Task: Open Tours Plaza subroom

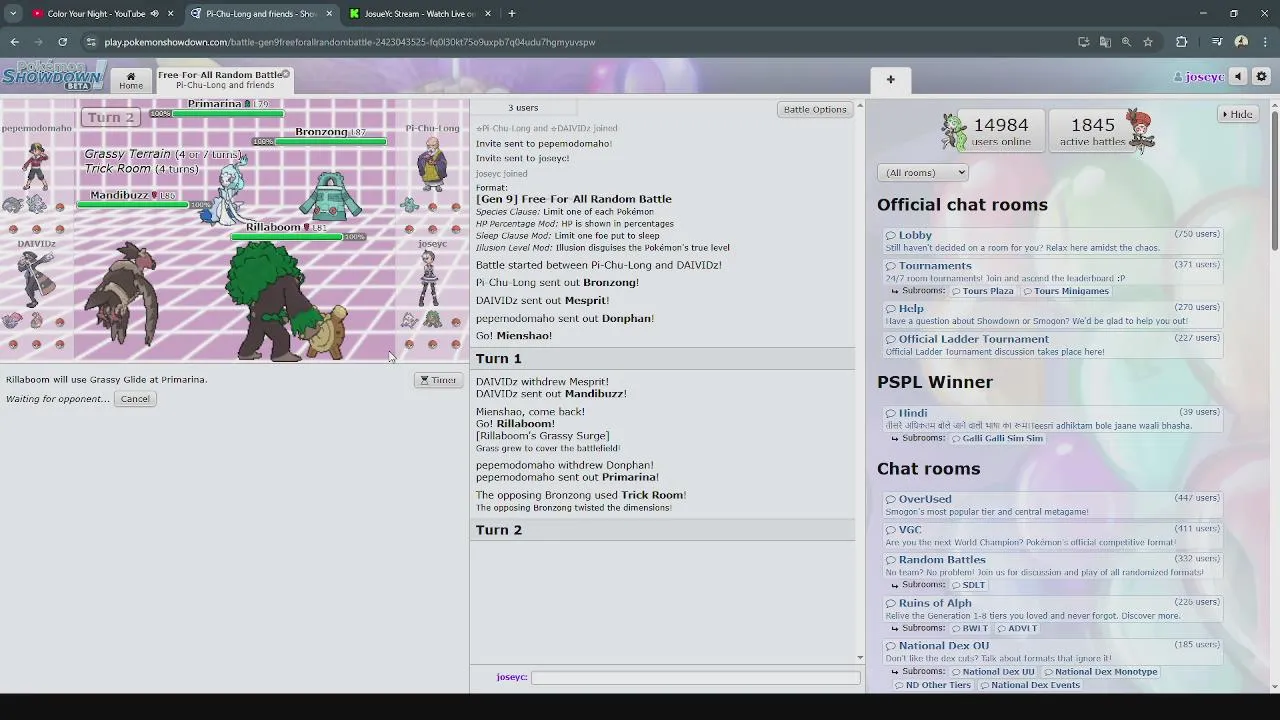Action: (982, 291)
